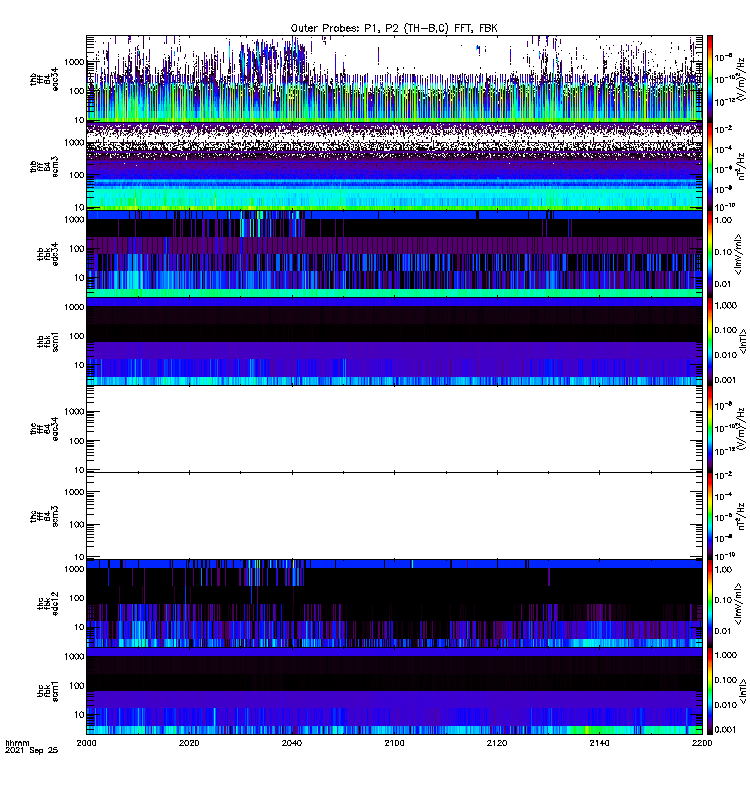The height and width of the screenshot is (800, 750).
Task: Click the 100 tick on thc fbk scm1 axis
Action: coord(77,686)
